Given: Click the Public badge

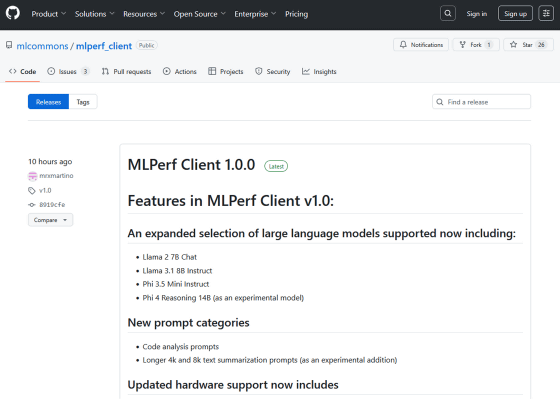Looking at the screenshot, I should pyautogui.click(x=146, y=45).
